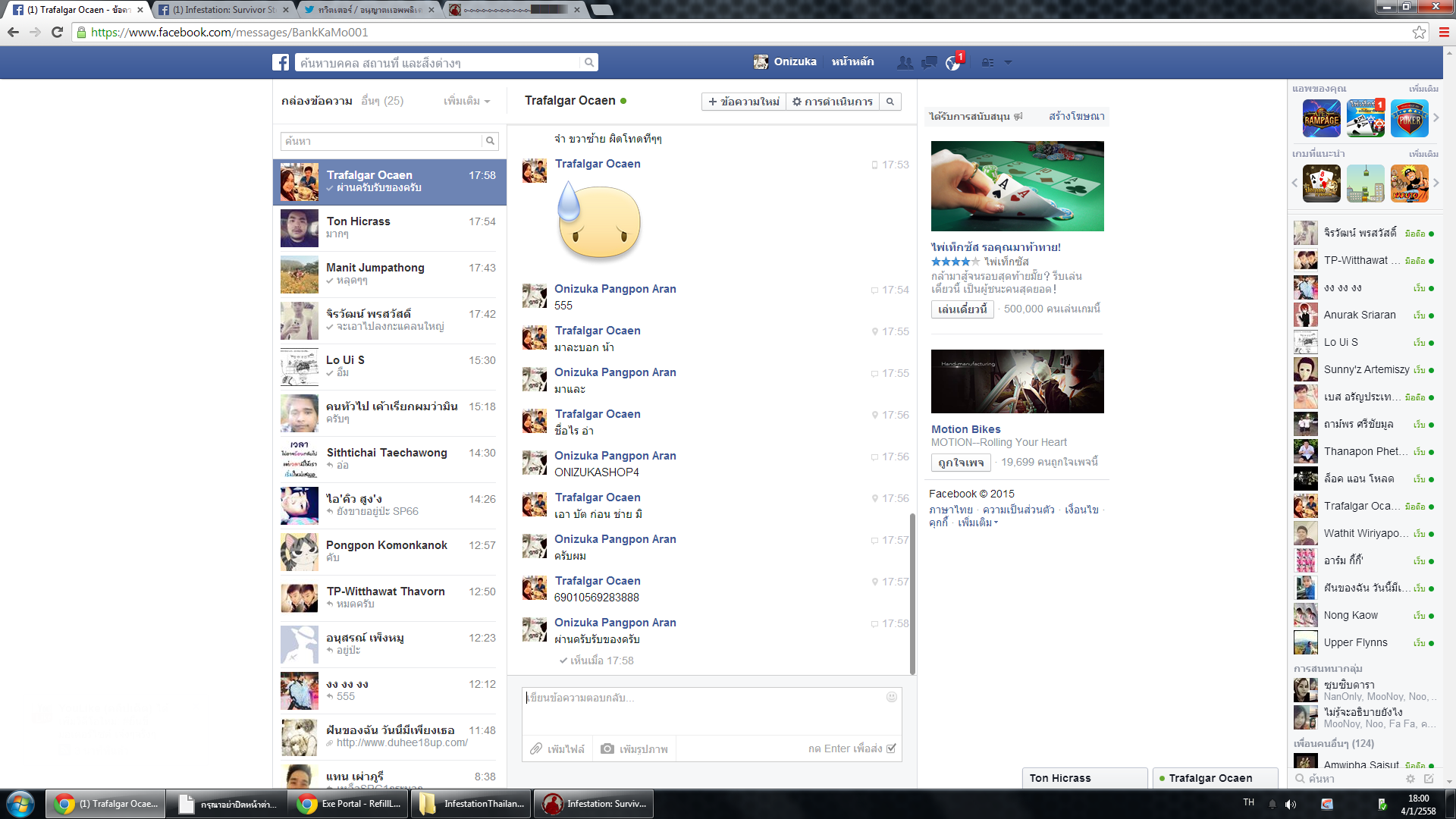The width and height of the screenshot is (1456, 819).
Task: Expand the เพิ่มเติม dropdown above message list
Action: tap(466, 101)
